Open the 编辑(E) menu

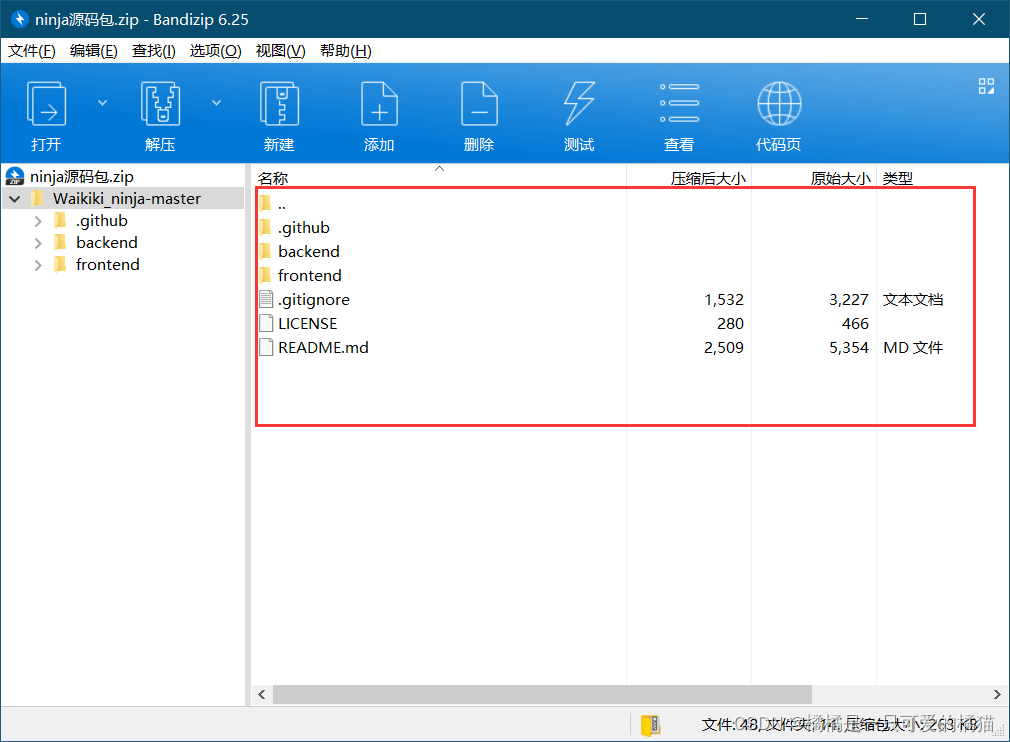tap(93, 51)
